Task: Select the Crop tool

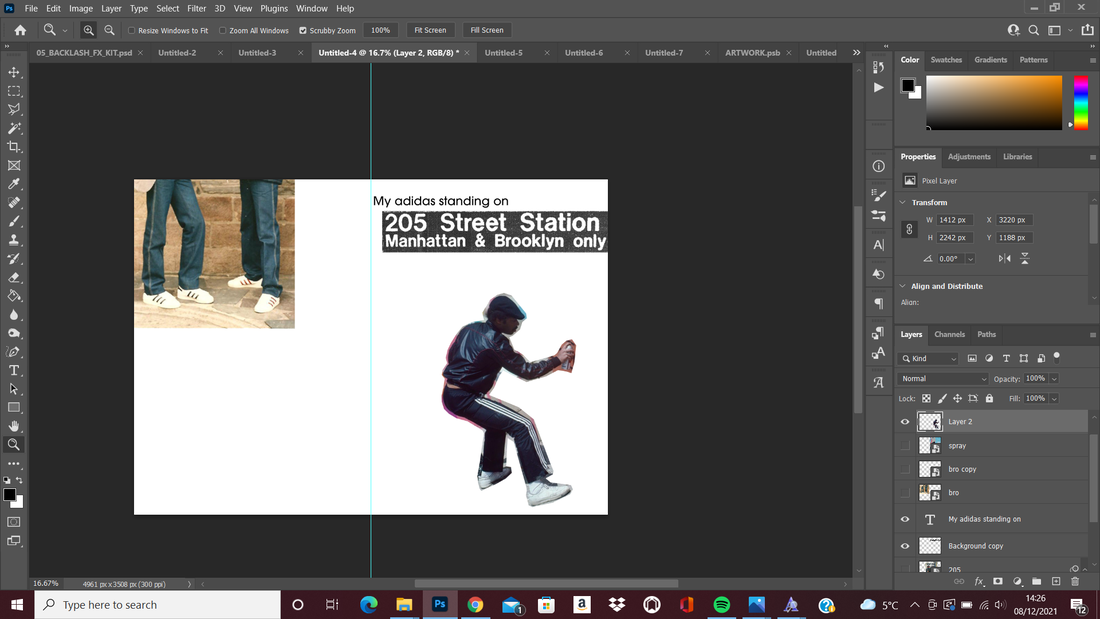Action: click(14, 147)
